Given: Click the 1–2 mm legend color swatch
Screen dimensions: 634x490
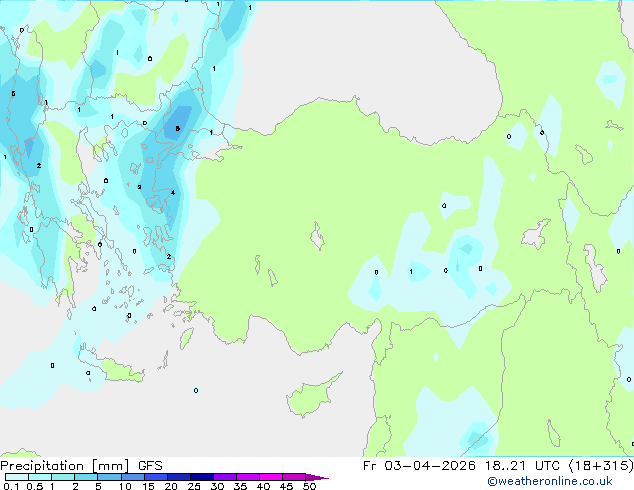Looking at the screenshot, I should pos(63,477).
